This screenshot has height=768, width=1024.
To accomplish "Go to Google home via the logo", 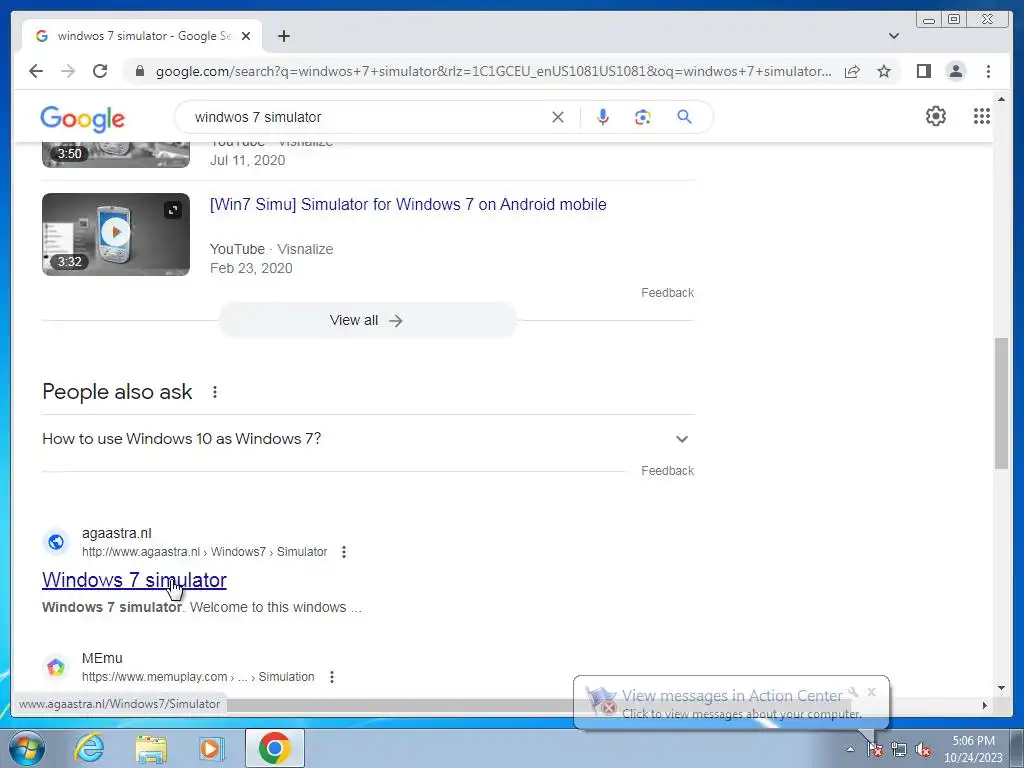I will click(82, 118).
